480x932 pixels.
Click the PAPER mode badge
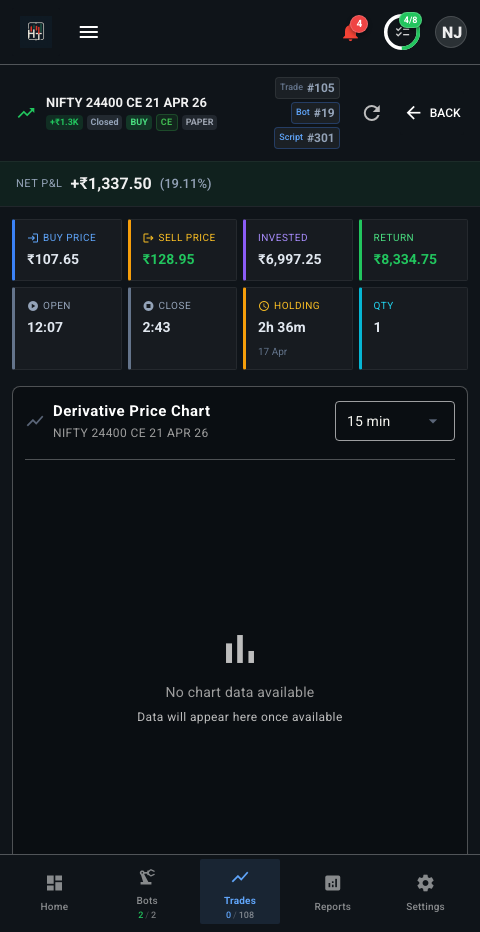click(x=199, y=122)
